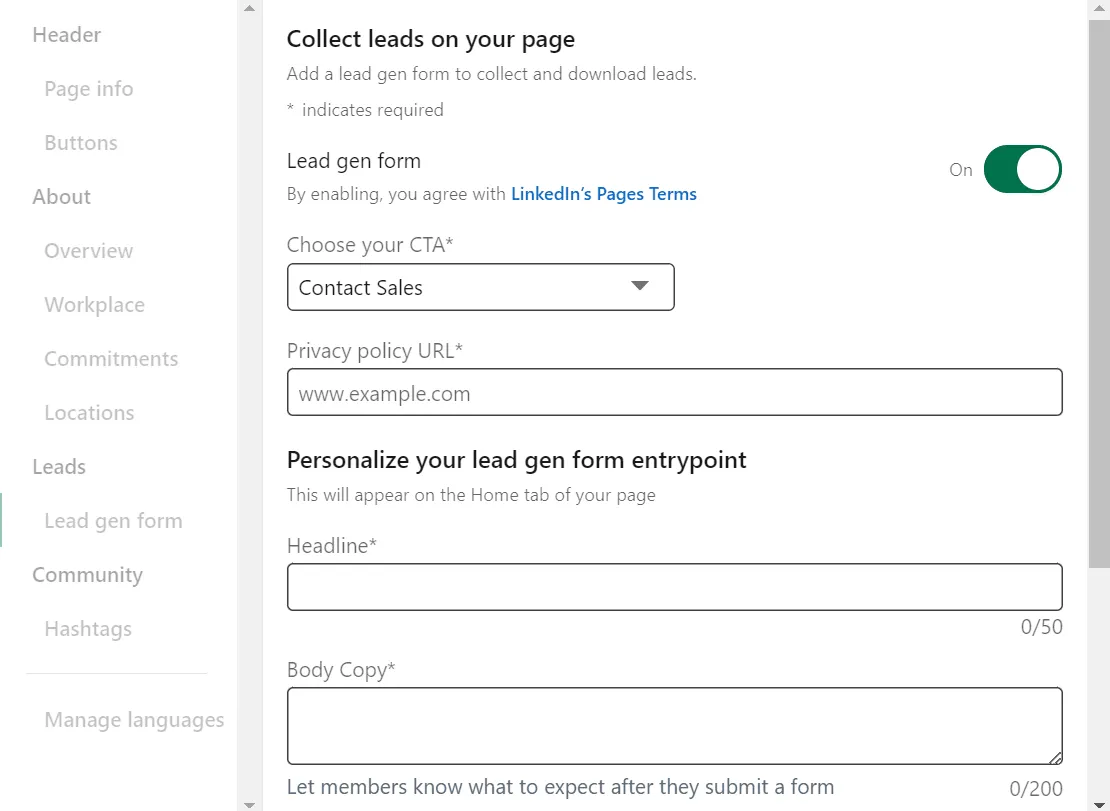The height and width of the screenshot is (811, 1110).
Task: Disable the Lead gen form toggle
Action: (x=1022, y=169)
